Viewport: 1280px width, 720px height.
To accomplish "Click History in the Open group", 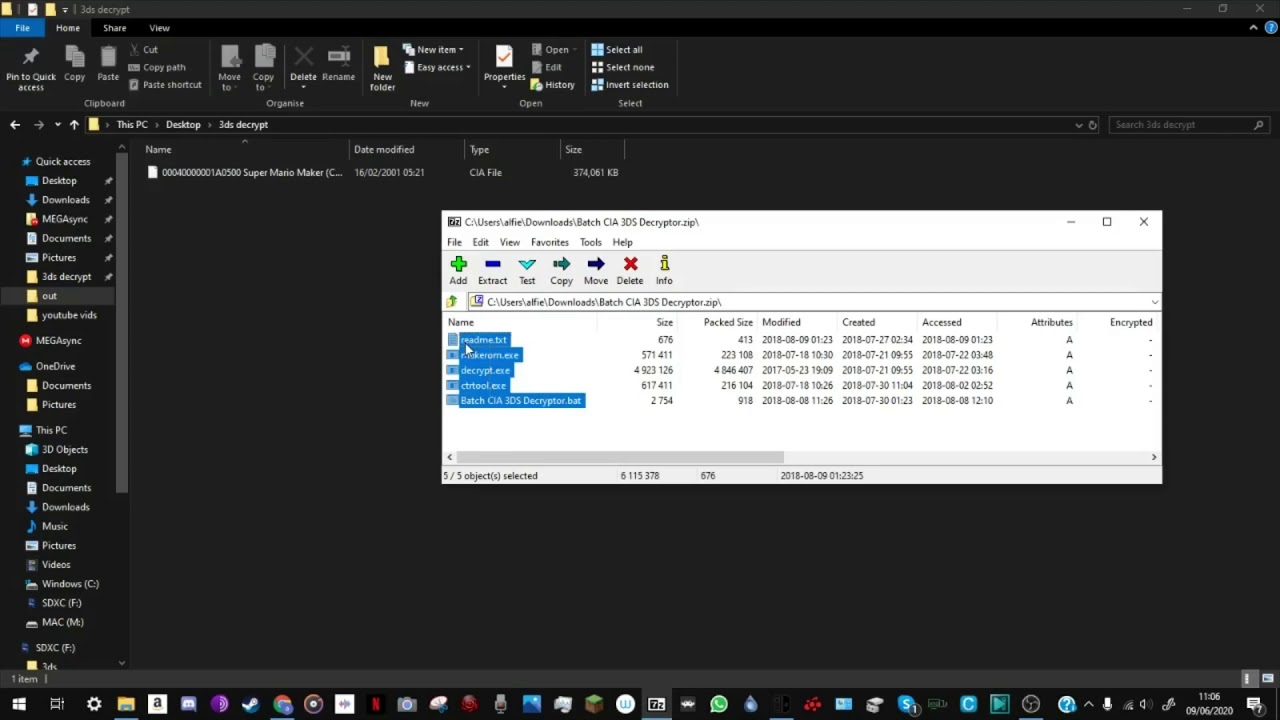I will click(x=553, y=85).
